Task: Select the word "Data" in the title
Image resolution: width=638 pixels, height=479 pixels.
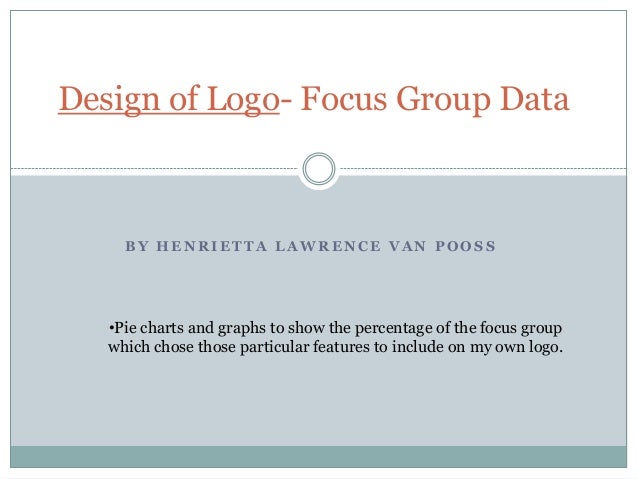Action: [534, 98]
